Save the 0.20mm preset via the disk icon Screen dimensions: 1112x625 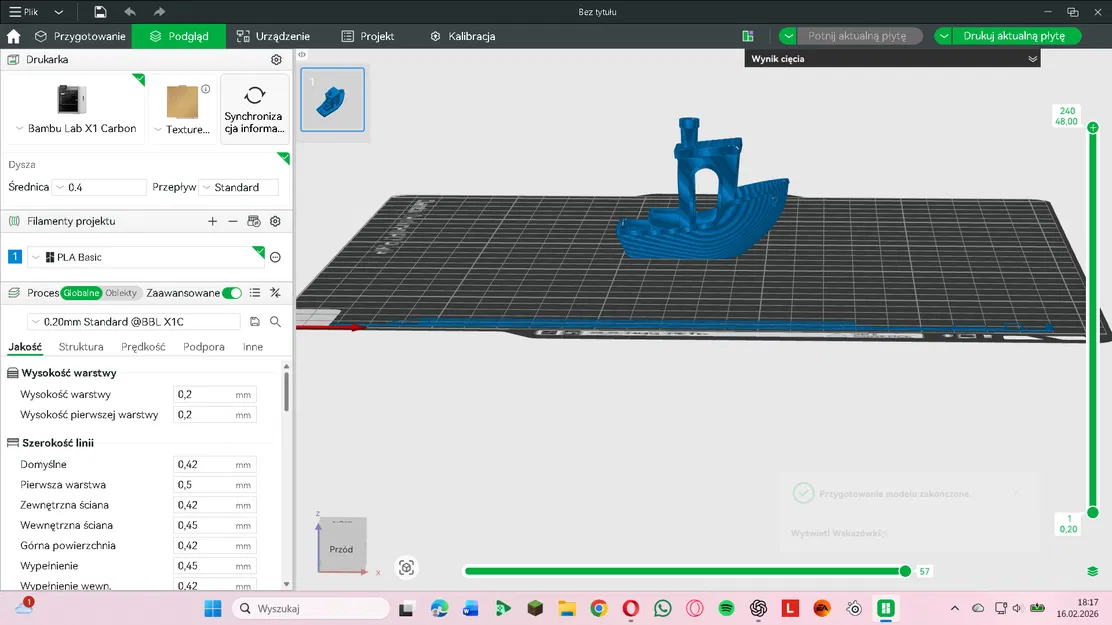point(255,322)
